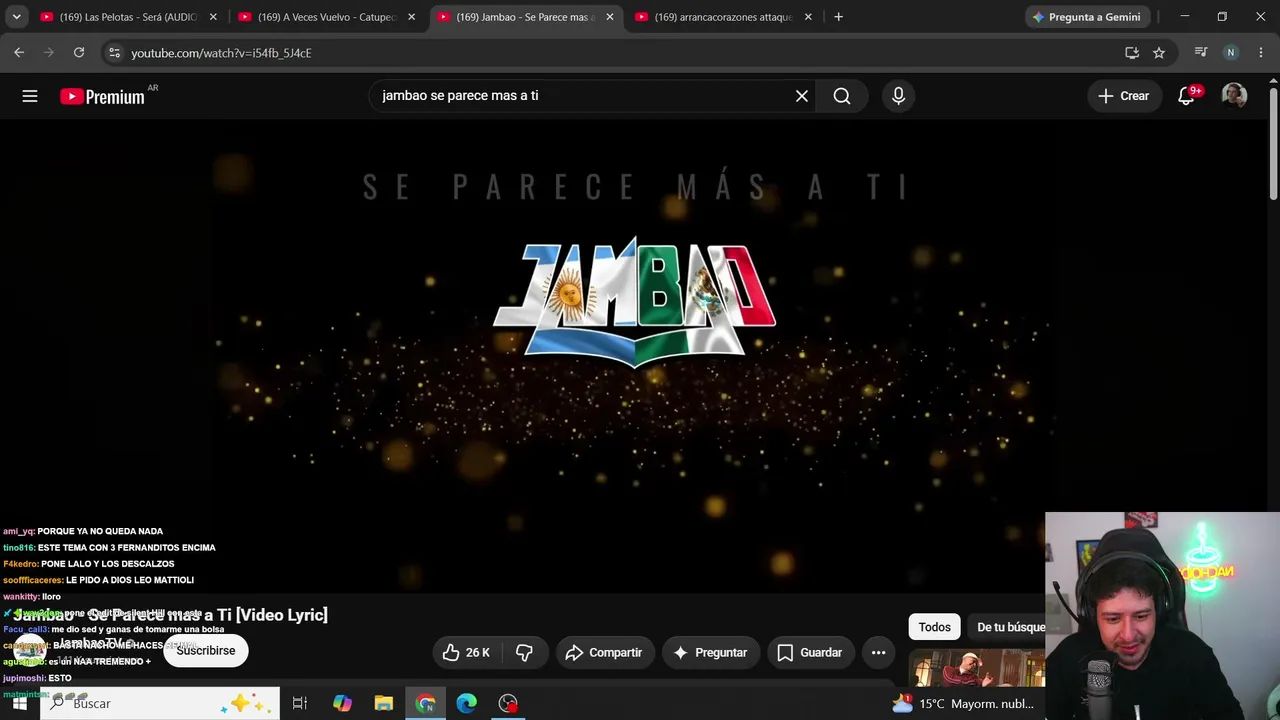Open File Explorer from the taskbar
The image size is (1280, 720).
click(x=384, y=704)
